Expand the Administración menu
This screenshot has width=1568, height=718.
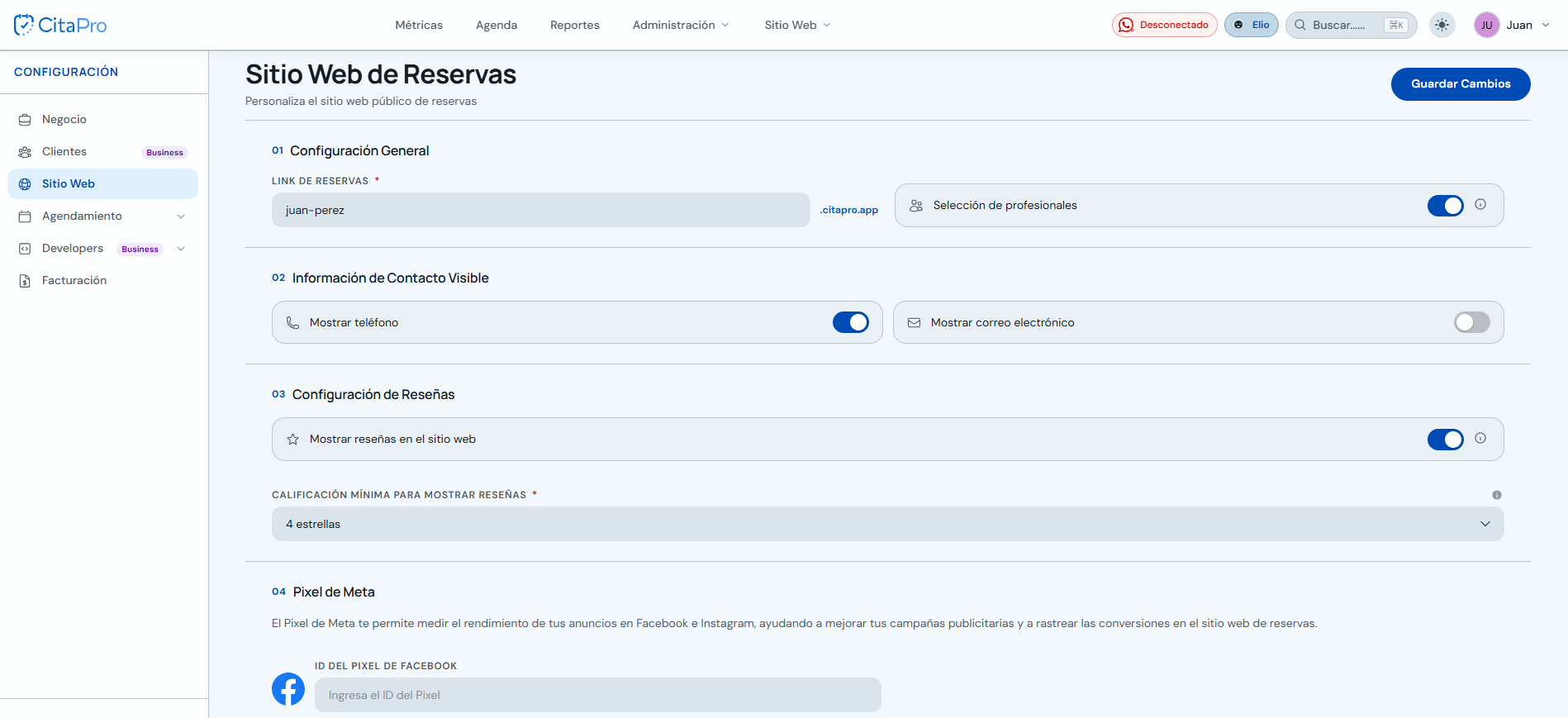pyautogui.click(x=681, y=25)
